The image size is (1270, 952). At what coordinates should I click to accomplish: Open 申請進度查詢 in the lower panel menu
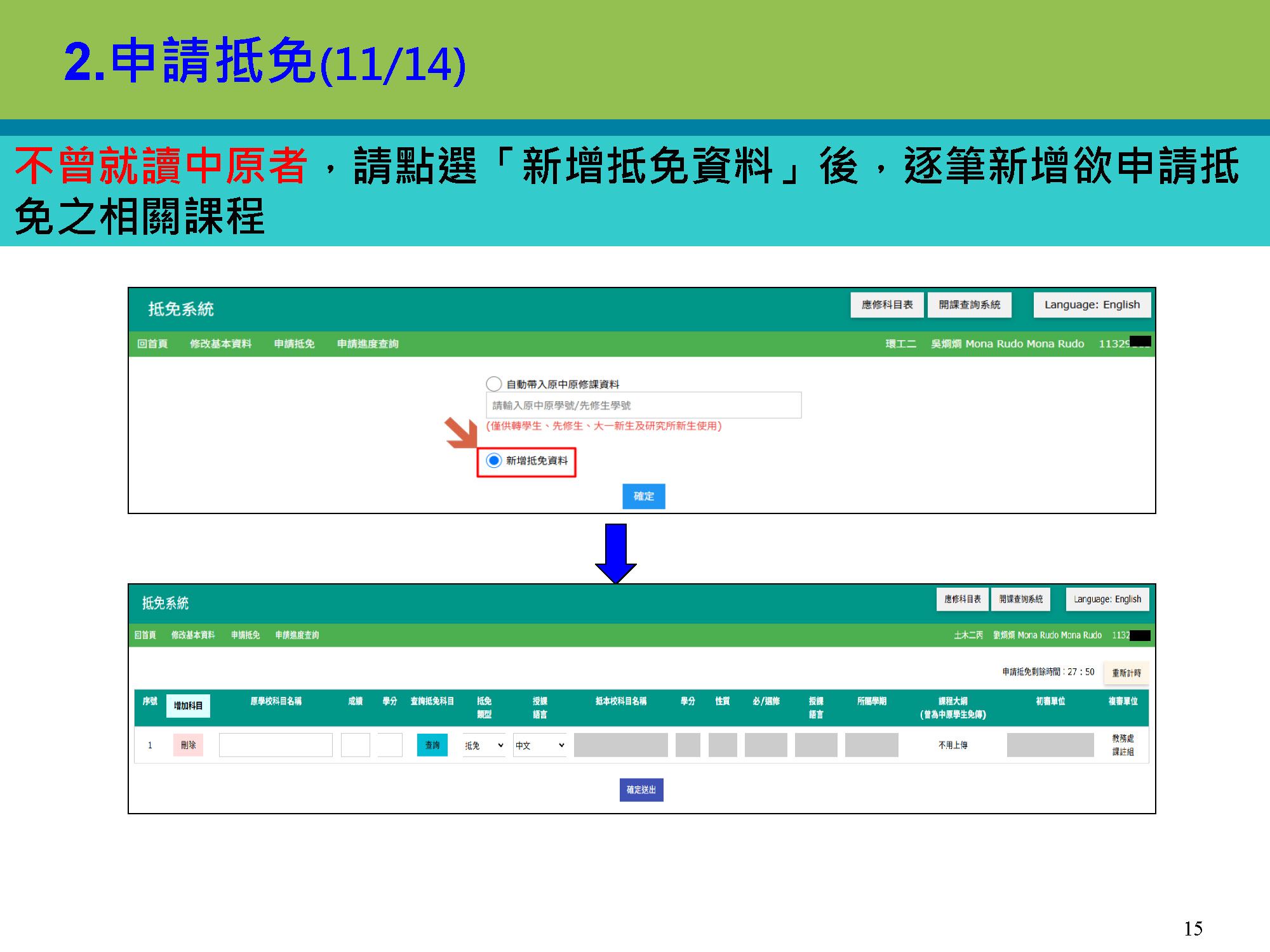click(297, 635)
